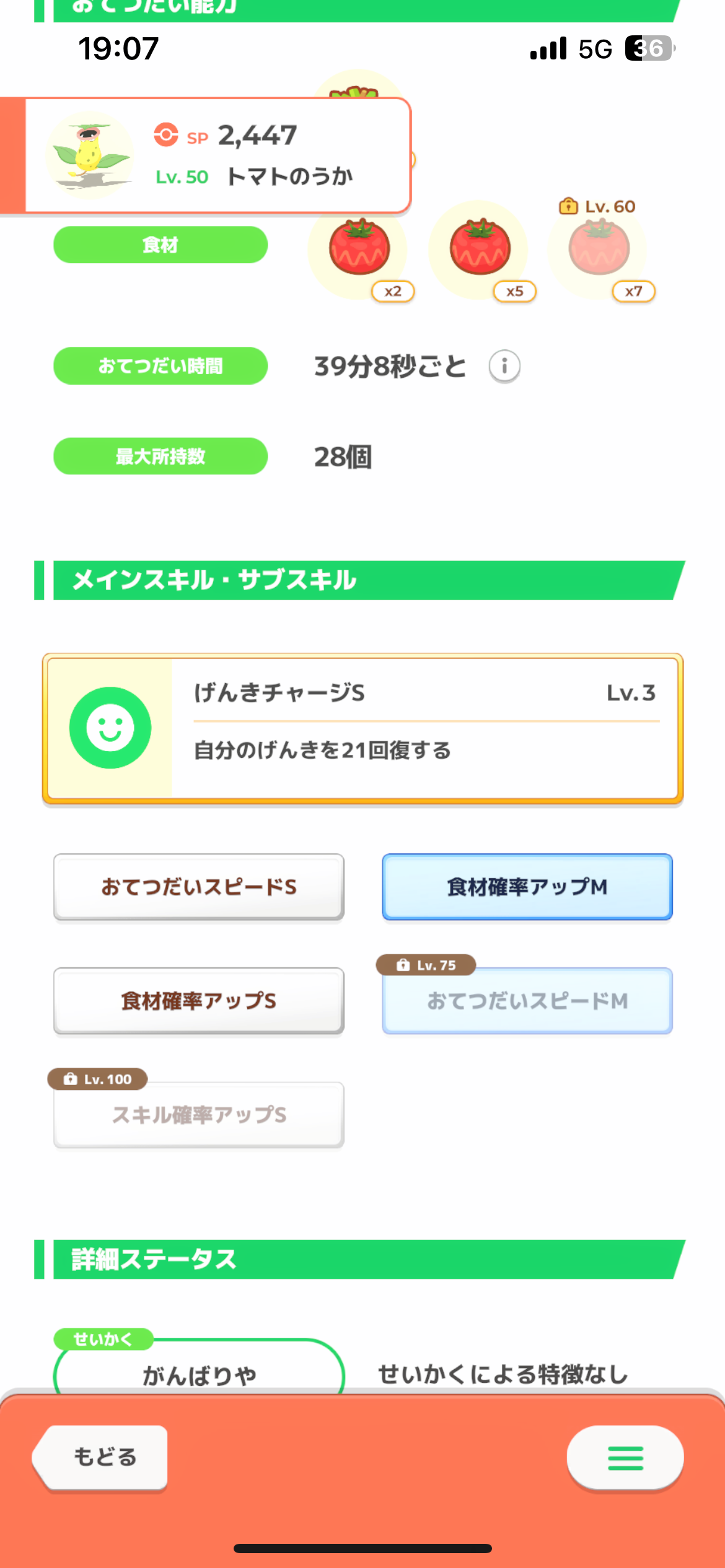Tap the green smiley main skill icon
725x1568 pixels.
pyautogui.click(x=110, y=728)
